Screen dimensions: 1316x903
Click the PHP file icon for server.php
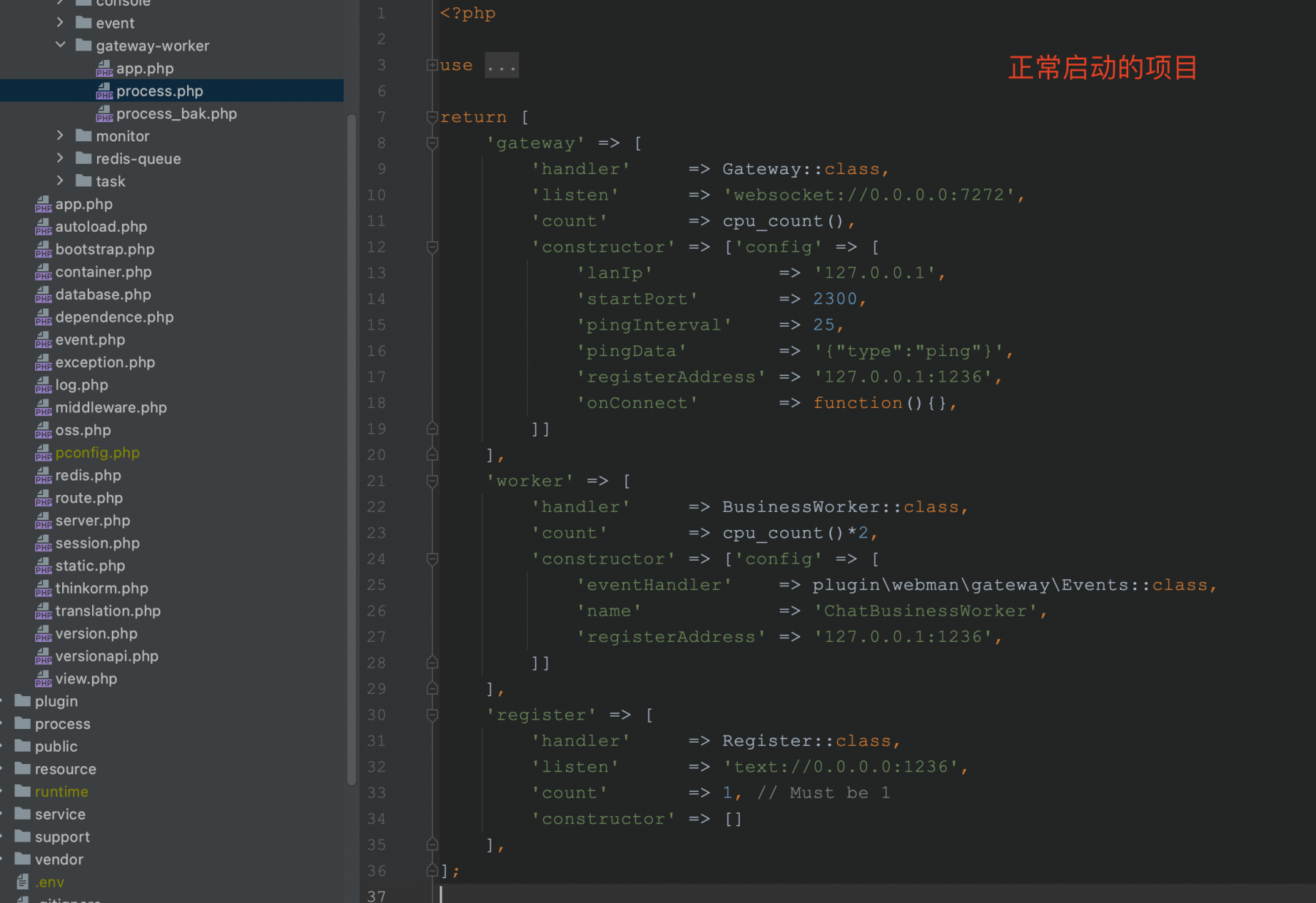click(x=43, y=521)
